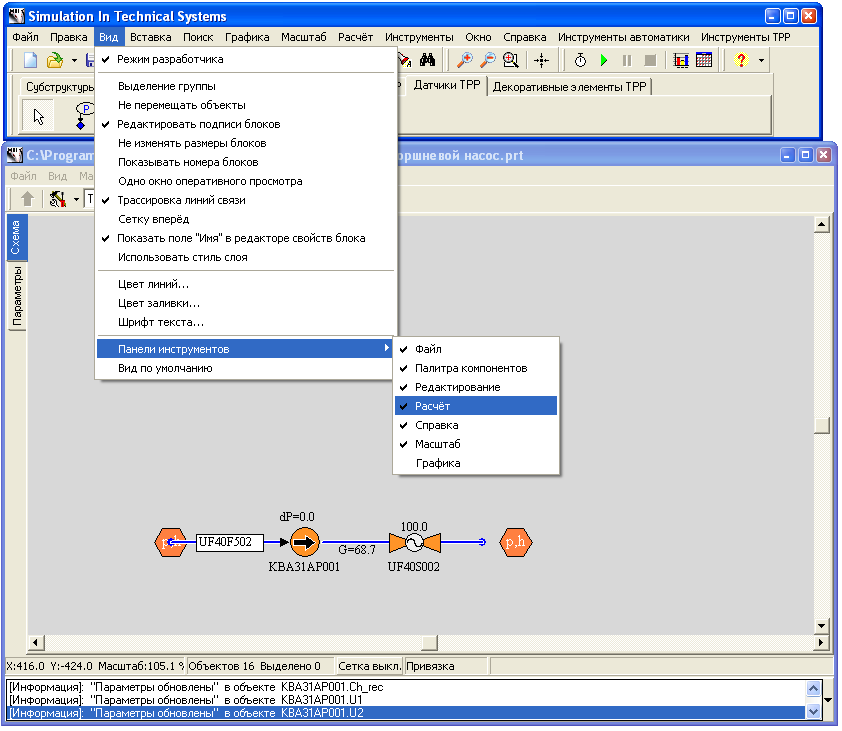The height and width of the screenshot is (731, 842).
Task: Click the pump block KBA31AP001 on schema
Action: tap(304, 543)
